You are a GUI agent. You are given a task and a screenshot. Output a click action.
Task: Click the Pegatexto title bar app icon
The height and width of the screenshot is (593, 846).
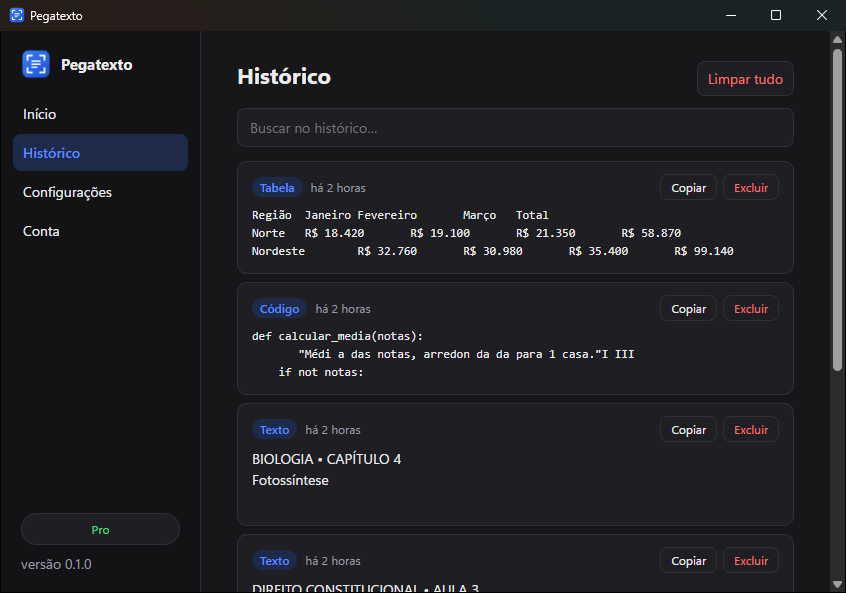17,15
